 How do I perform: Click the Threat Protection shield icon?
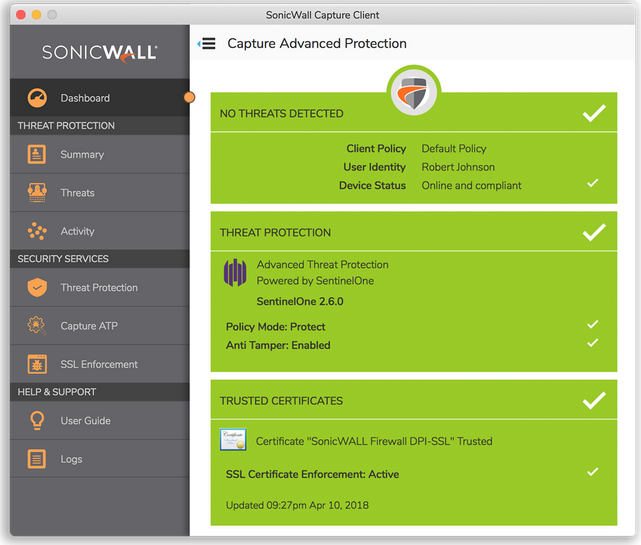coord(37,287)
